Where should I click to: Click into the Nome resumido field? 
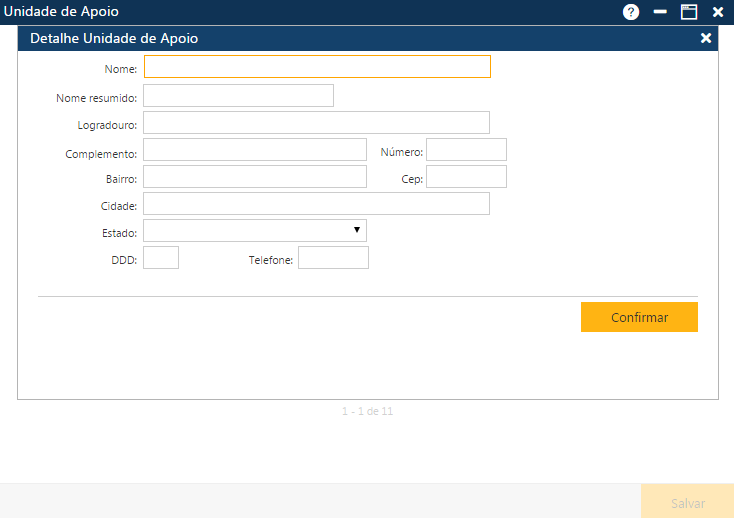pyautogui.click(x=238, y=95)
